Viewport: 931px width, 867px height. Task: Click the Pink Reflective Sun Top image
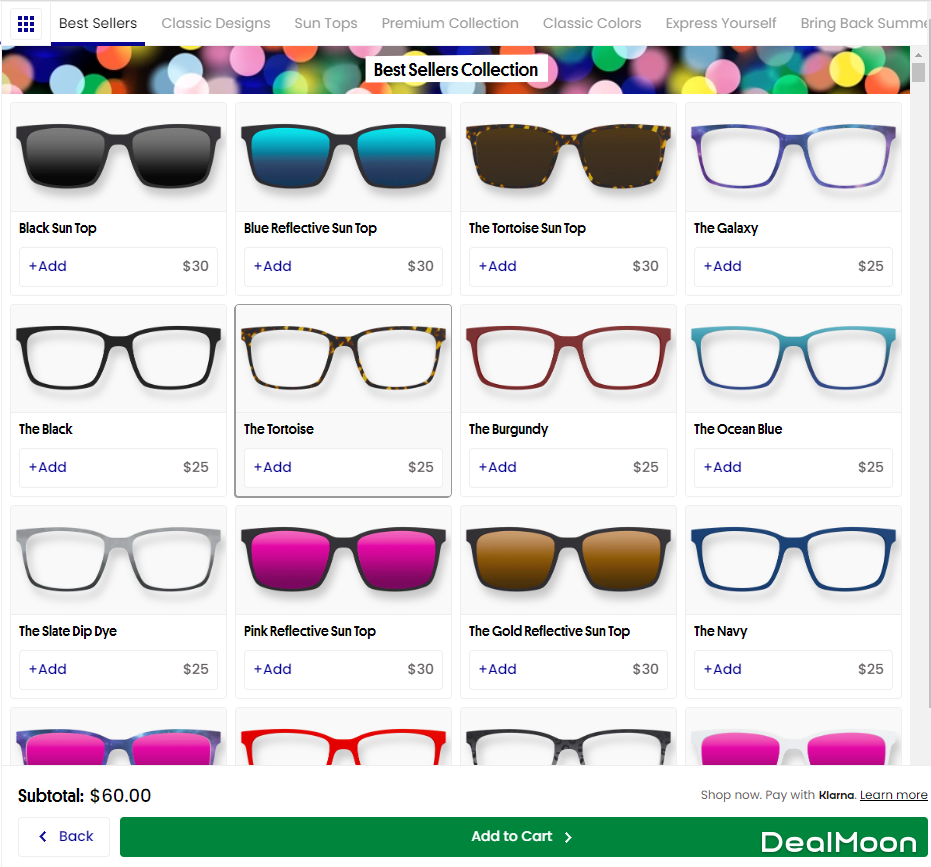343,560
